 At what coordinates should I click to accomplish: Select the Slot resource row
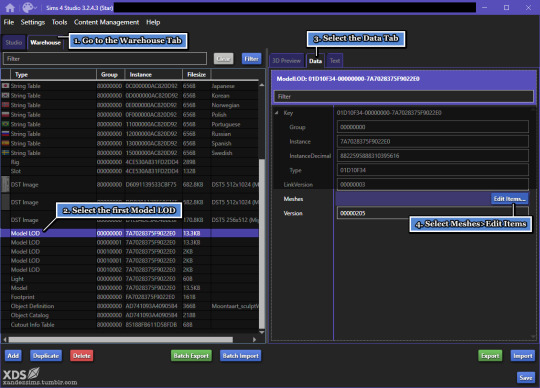(x=129, y=171)
